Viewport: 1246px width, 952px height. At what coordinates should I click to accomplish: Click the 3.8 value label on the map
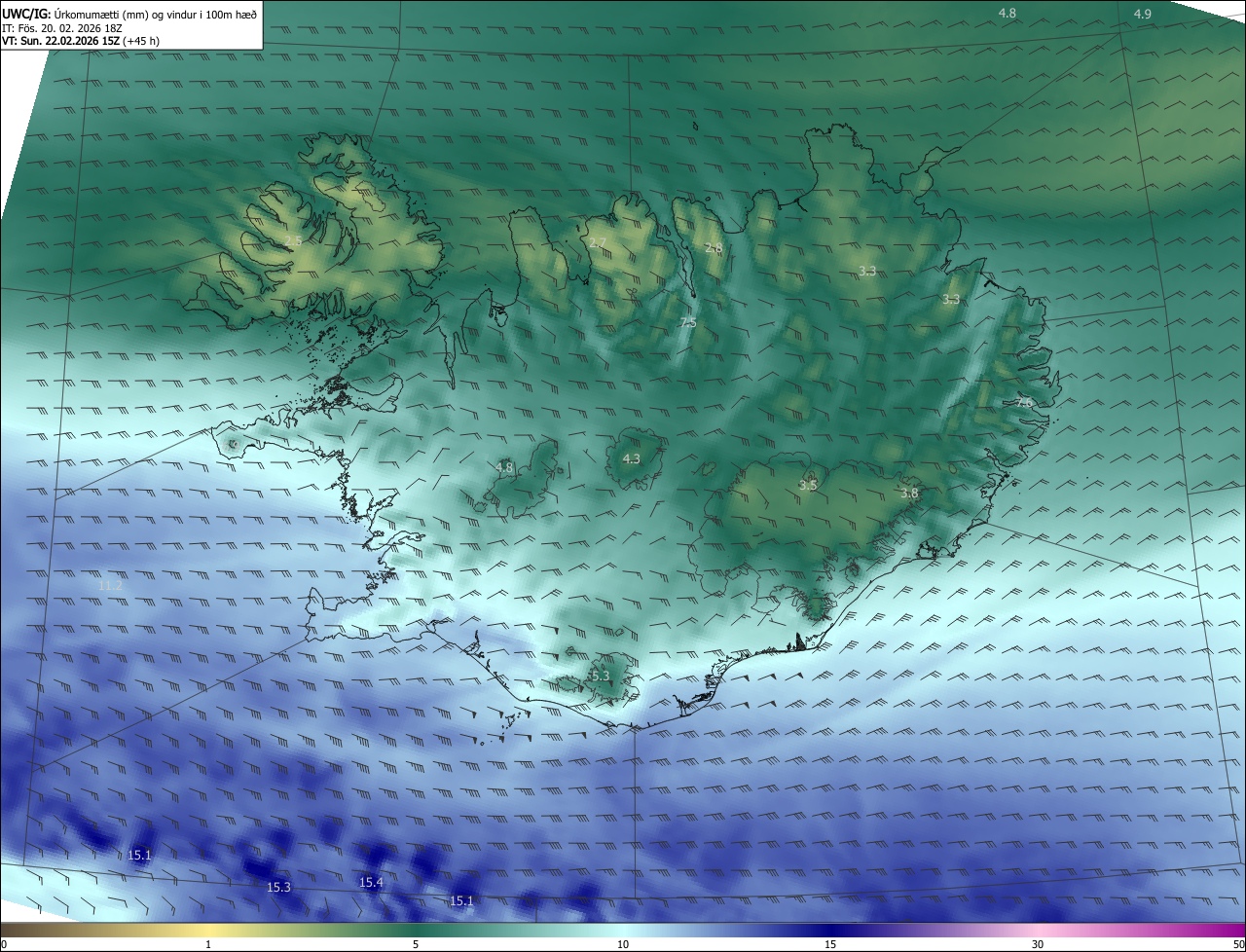[909, 494]
